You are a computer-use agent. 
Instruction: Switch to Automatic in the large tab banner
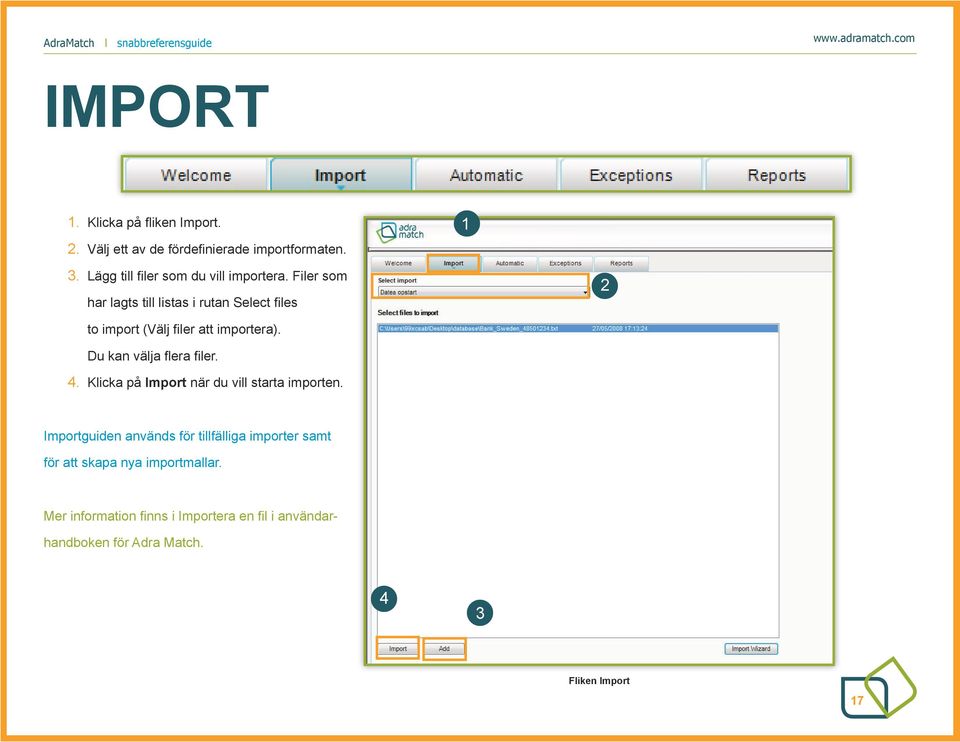click(x=486, y=175)
